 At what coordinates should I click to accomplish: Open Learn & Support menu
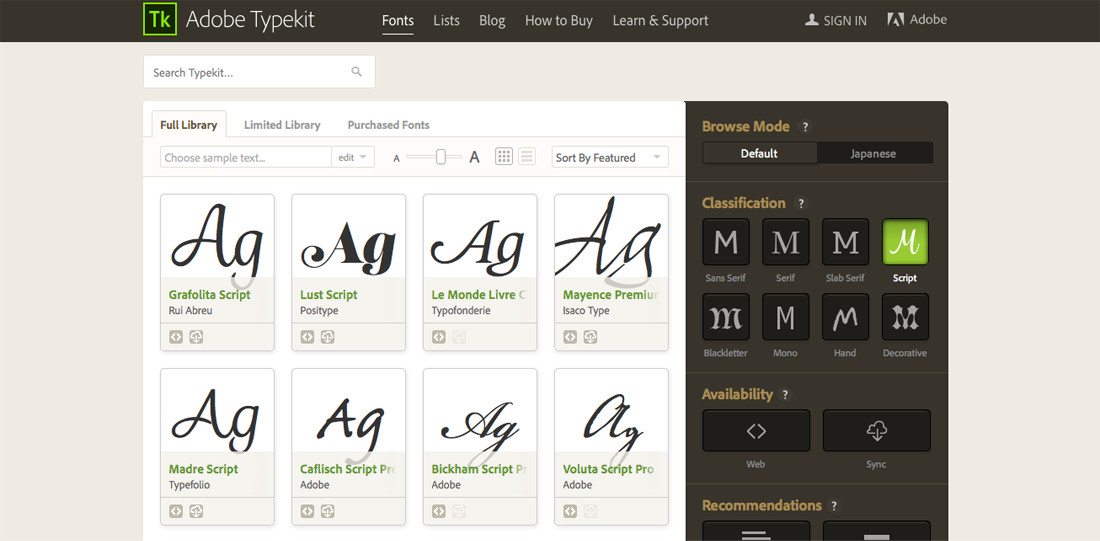(x=660, y=20)
